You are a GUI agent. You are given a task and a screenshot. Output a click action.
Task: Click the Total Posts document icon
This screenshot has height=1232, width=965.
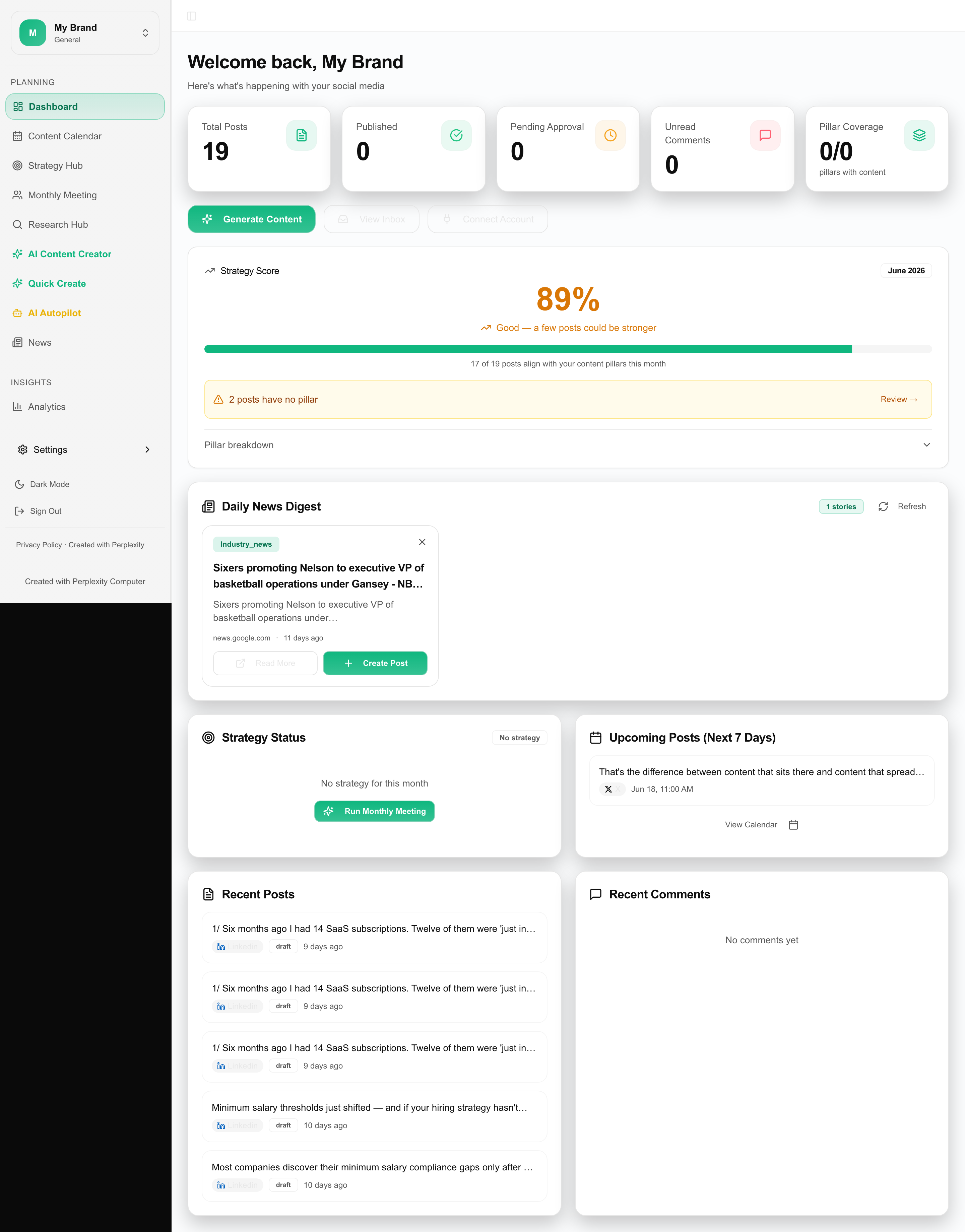[301, 136]
